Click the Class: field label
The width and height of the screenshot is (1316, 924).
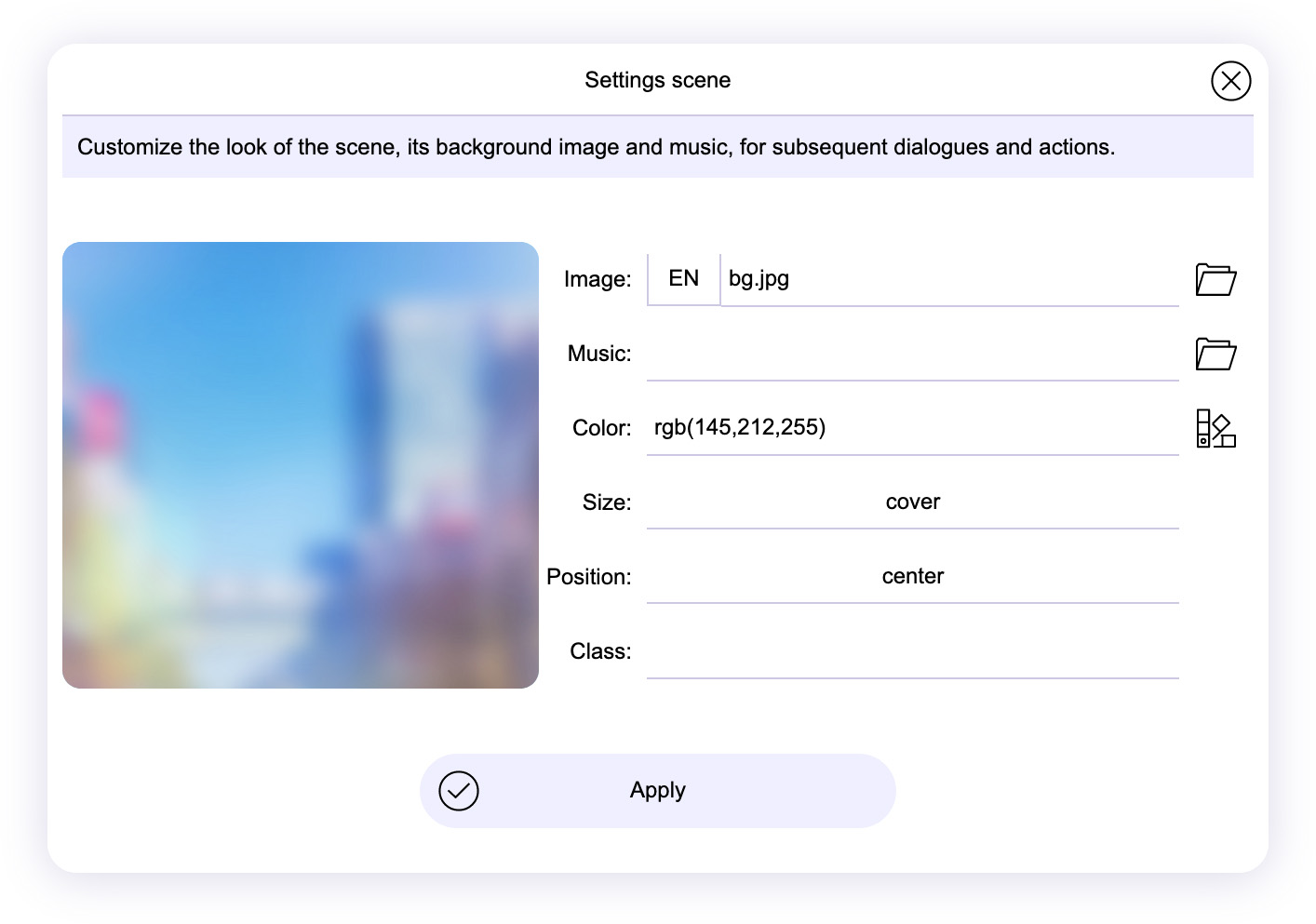pyautogui.click(x=600, y=651)
